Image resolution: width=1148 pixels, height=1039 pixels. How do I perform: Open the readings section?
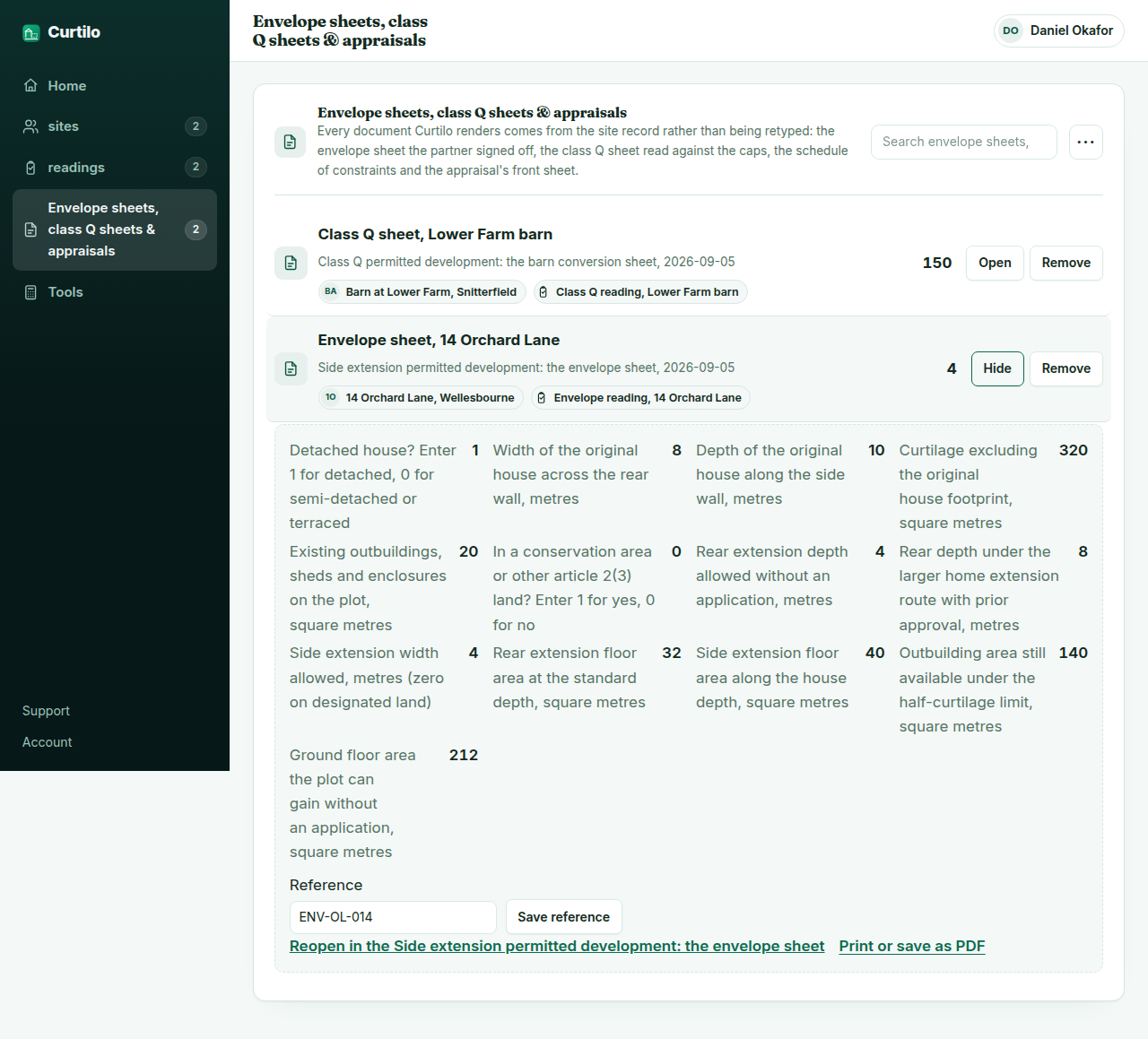pos(115,168)
